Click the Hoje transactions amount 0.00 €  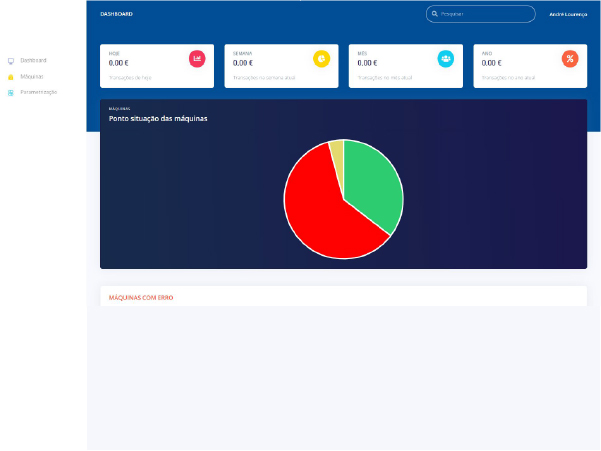118,62
